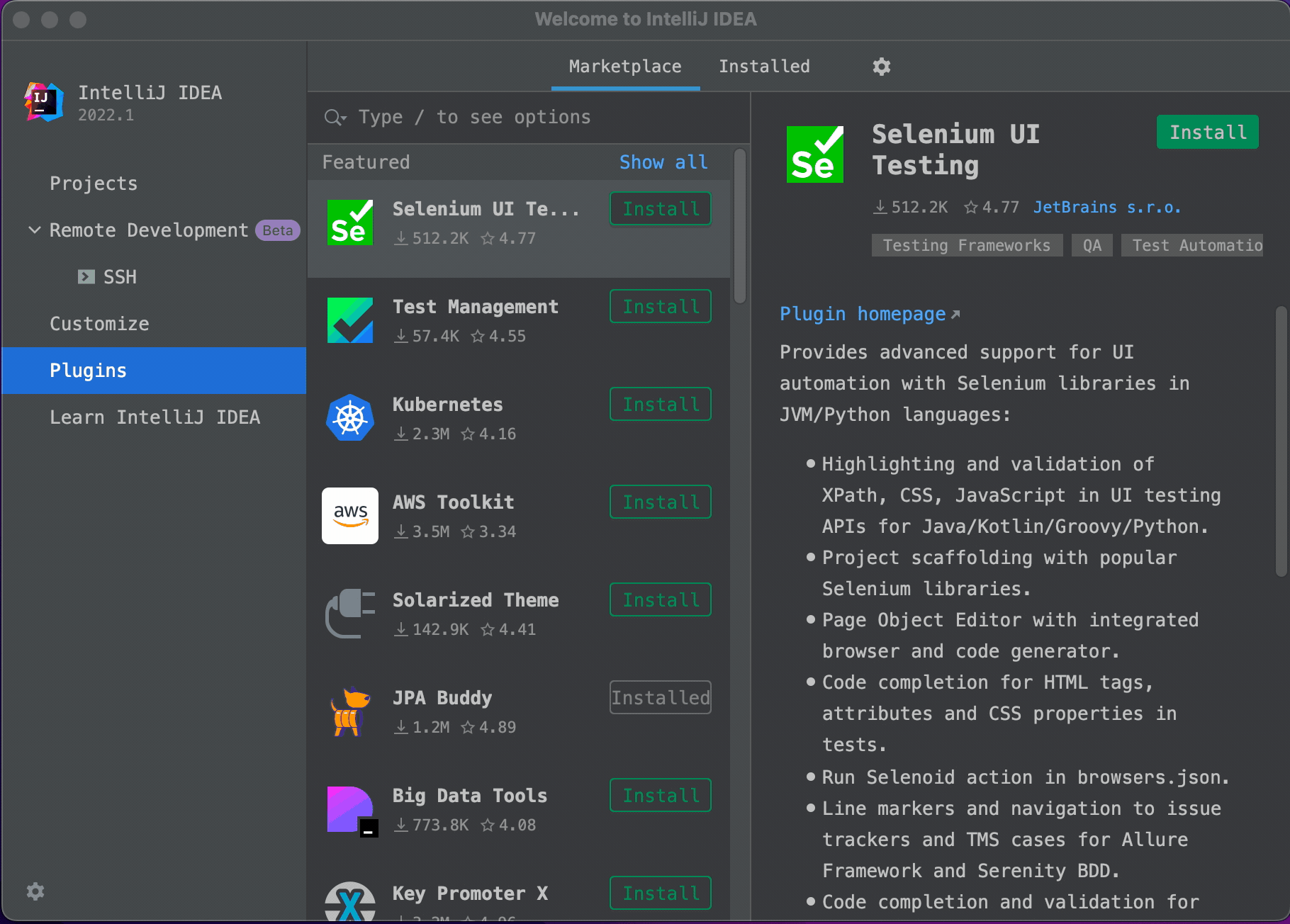Install the Selenium UI Testing plugin
The image size is (1290, 924).
1206,132
